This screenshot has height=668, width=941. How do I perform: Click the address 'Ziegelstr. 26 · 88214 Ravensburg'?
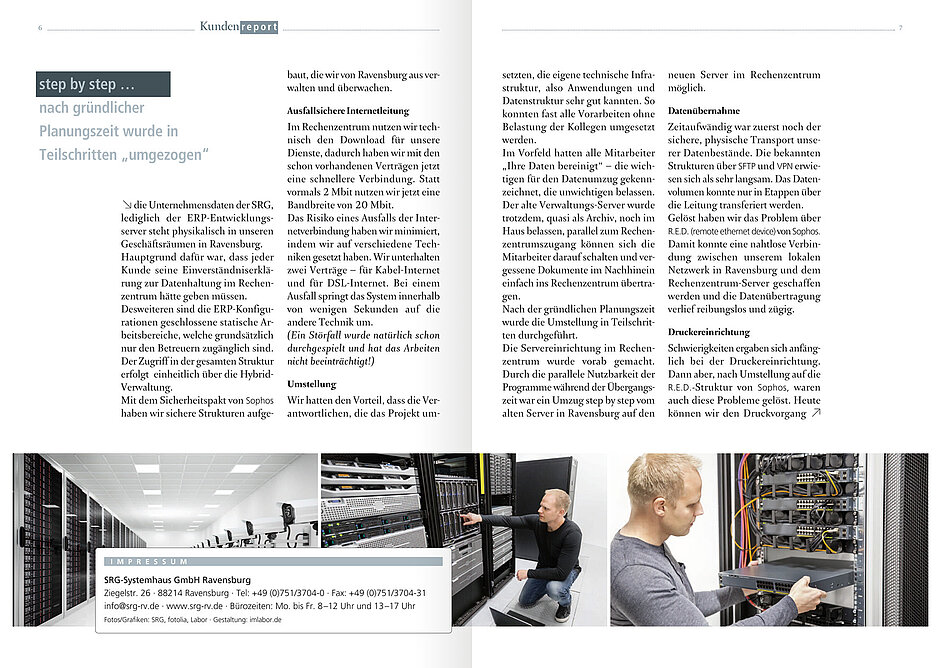(x=166, y=593)
